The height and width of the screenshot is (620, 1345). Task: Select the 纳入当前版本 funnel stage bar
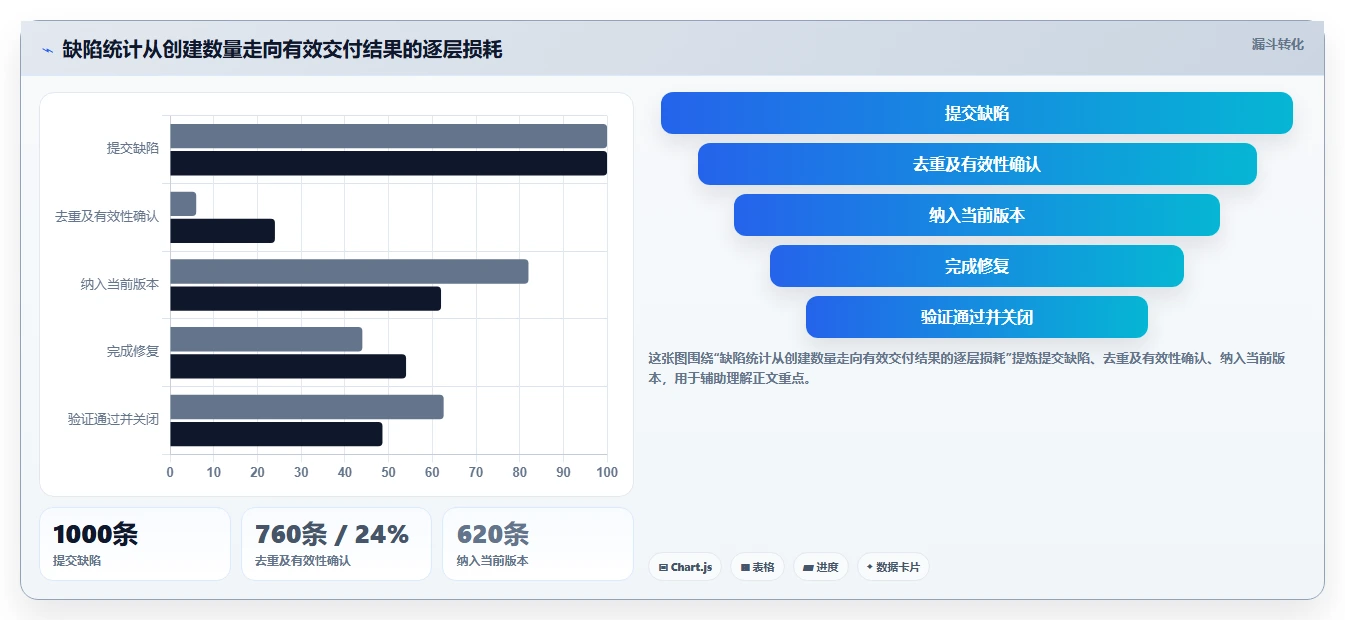(x=976, y=215)
